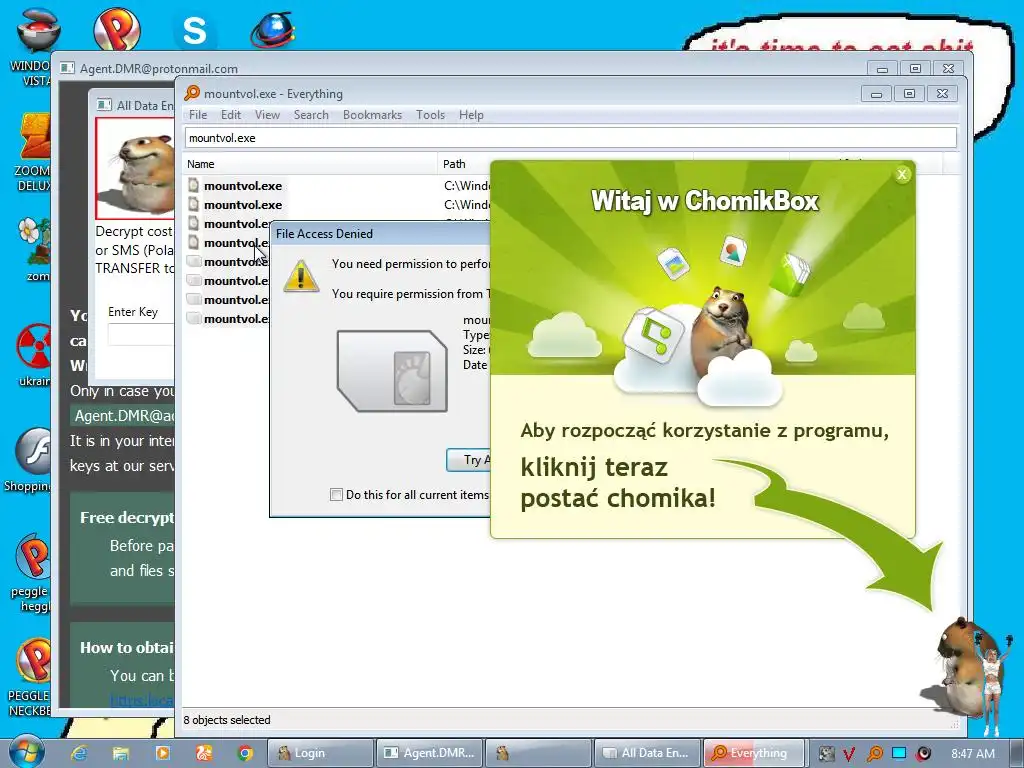Click the Enter Key input box in All Data window
This screenshot has width=1024, height=768.
tap(141, 334)
